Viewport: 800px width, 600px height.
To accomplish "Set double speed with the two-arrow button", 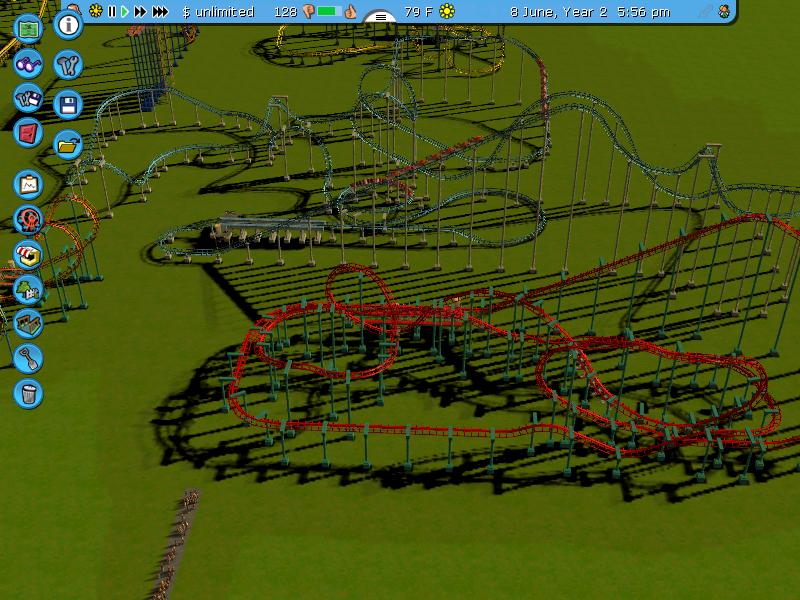I will (x=140, y=11).
